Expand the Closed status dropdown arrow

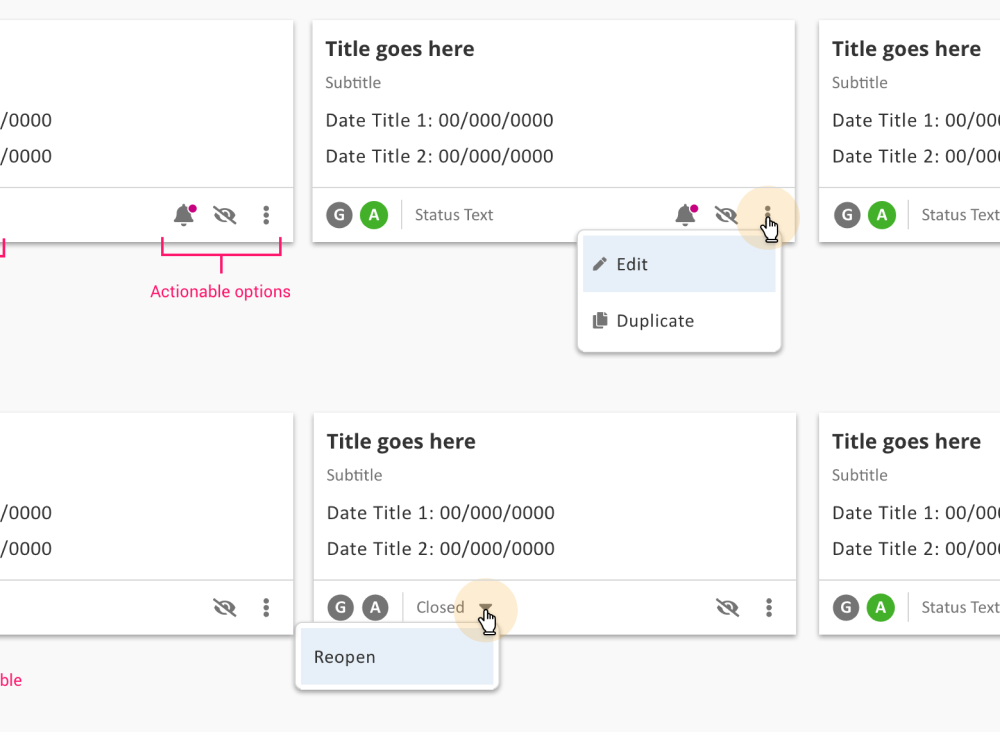pyautogui.click(x=485, y=607)
